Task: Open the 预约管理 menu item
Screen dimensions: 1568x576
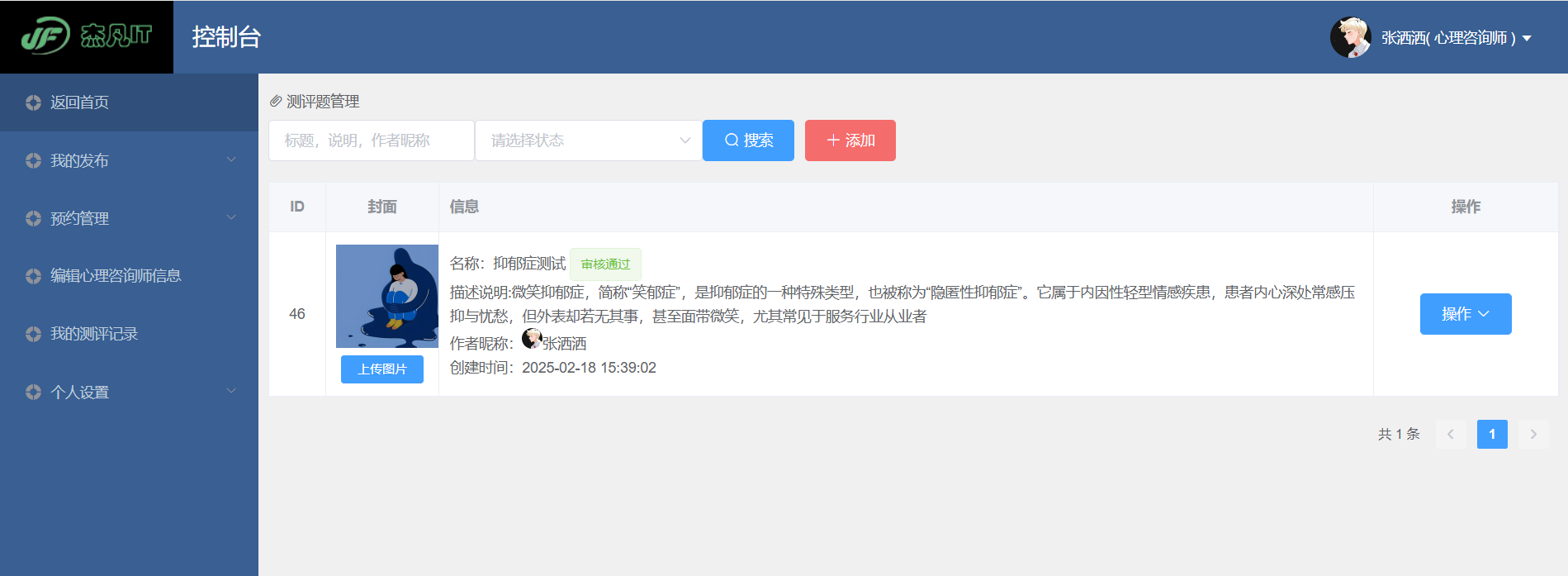Action: point(129,218)
